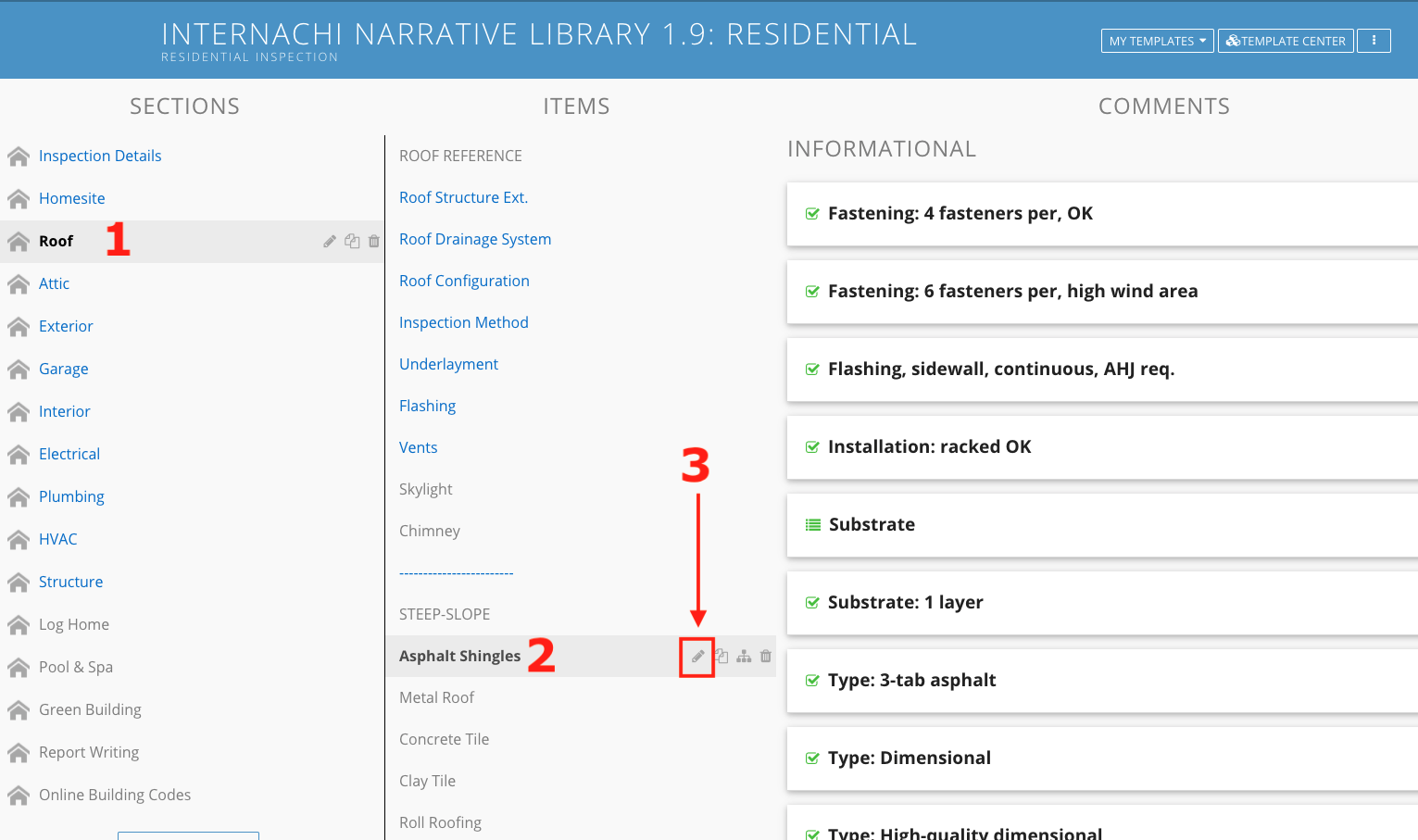Switch to the Plumbing section
The image size is (1418, 840).
pyautogui.click(x=71, y=496)
